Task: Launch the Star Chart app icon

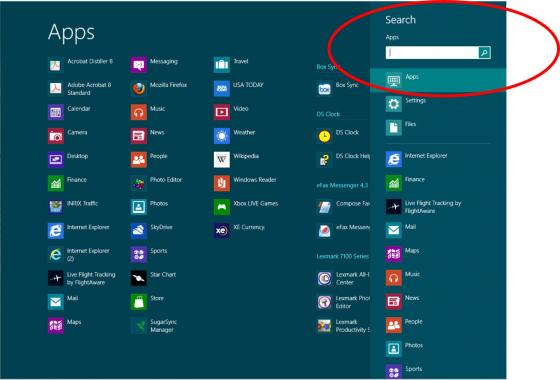Action: click(139, 278)
